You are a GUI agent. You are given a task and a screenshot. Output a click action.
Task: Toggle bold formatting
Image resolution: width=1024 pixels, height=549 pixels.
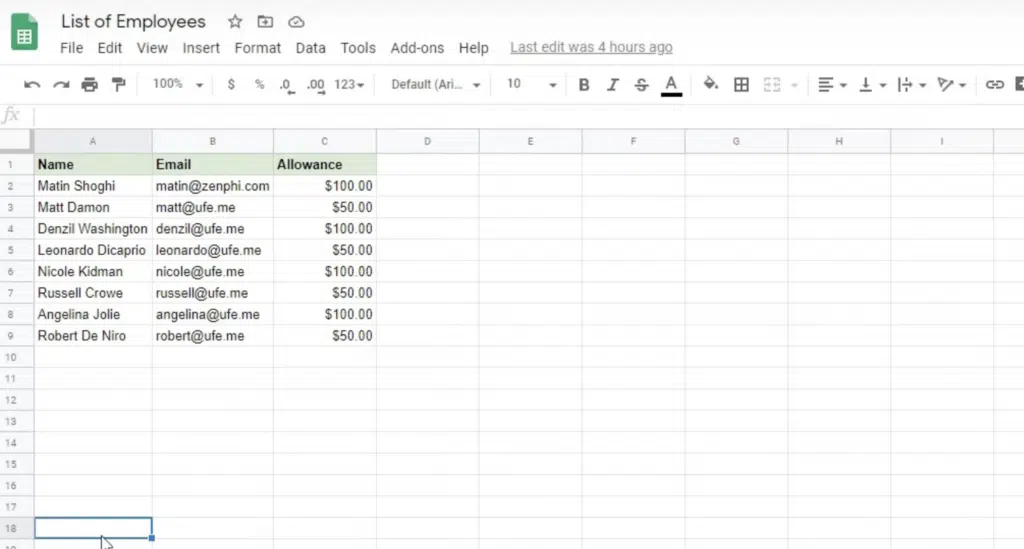point(584,84)
